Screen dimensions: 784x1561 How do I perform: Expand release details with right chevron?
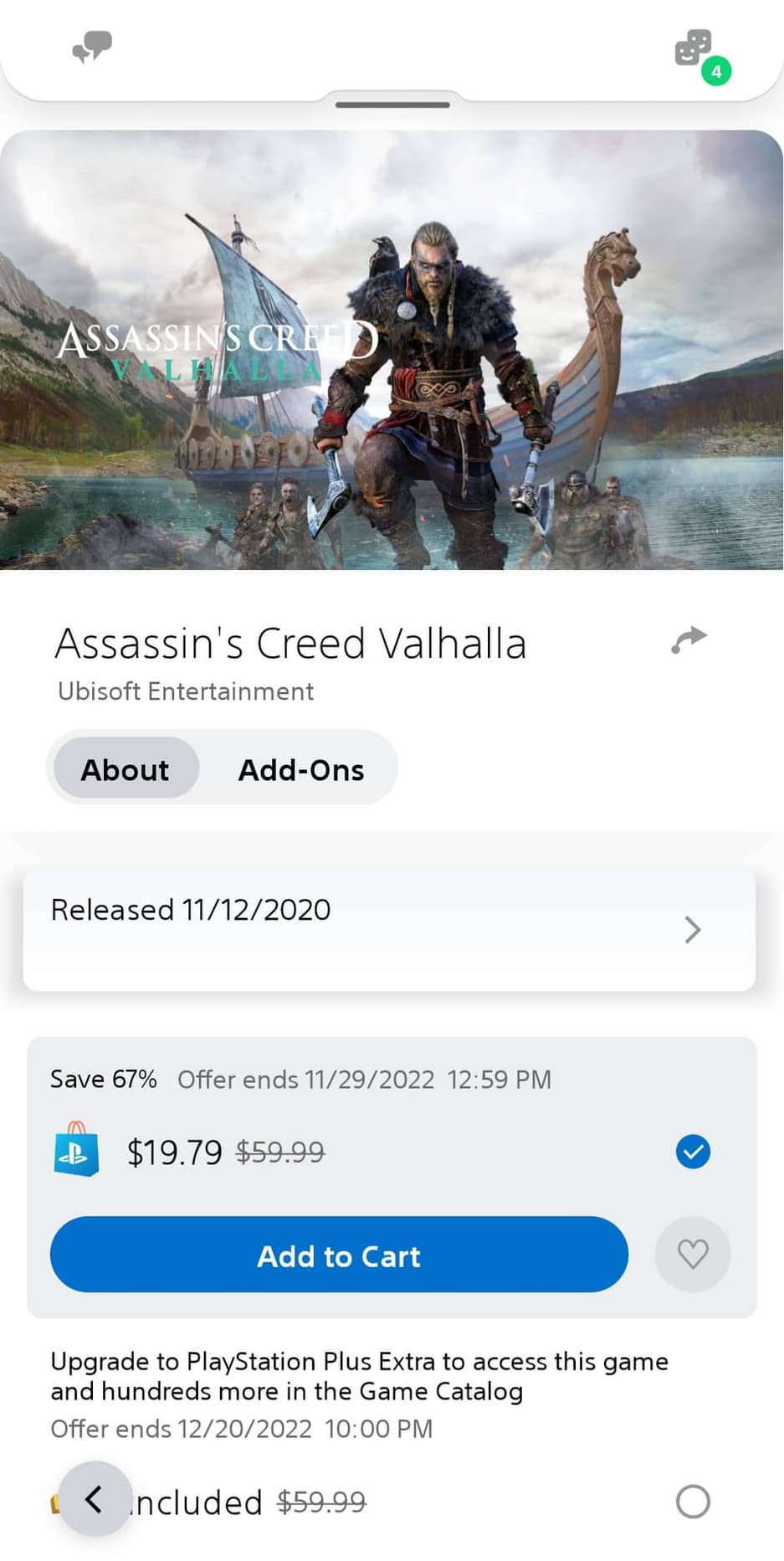[692, 930]
